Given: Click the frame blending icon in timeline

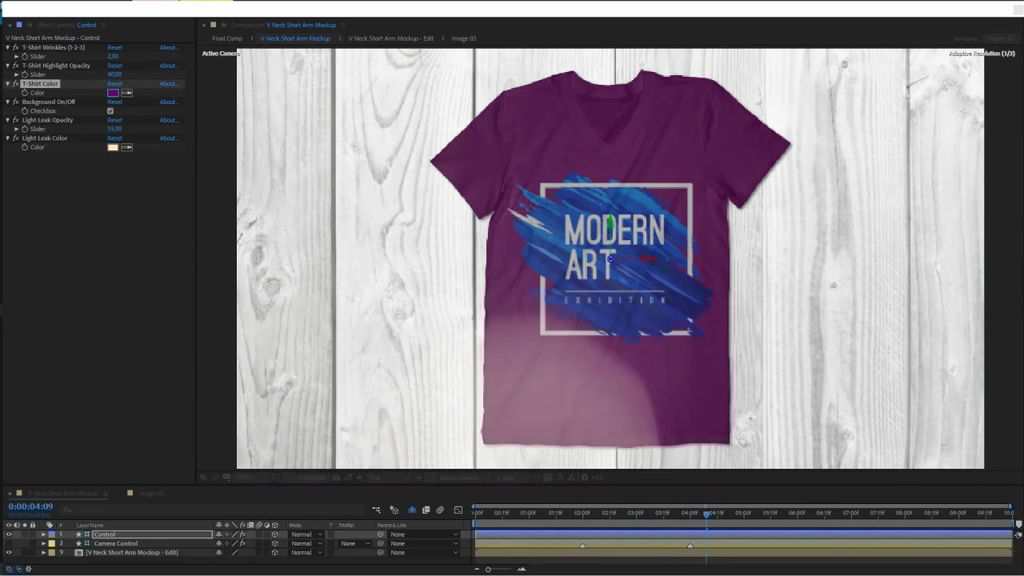Looking at the screenshot, I should [x=426, y=510].
